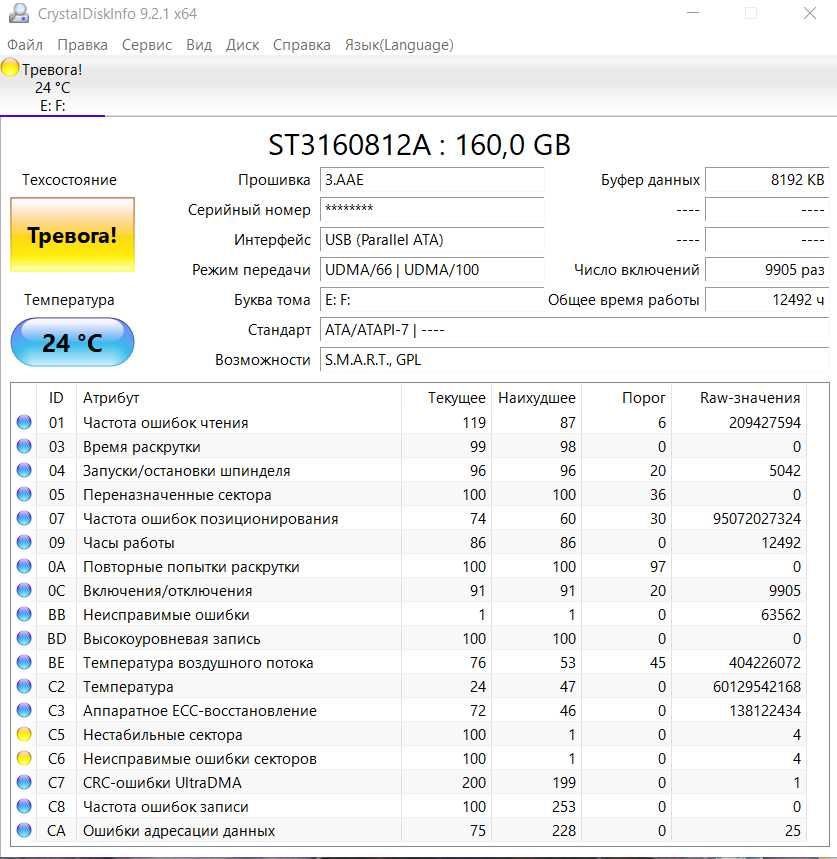Click raw value 60129542168 in Температура row
The width and height of the screenshot is (837, 859).
point(756,686)
